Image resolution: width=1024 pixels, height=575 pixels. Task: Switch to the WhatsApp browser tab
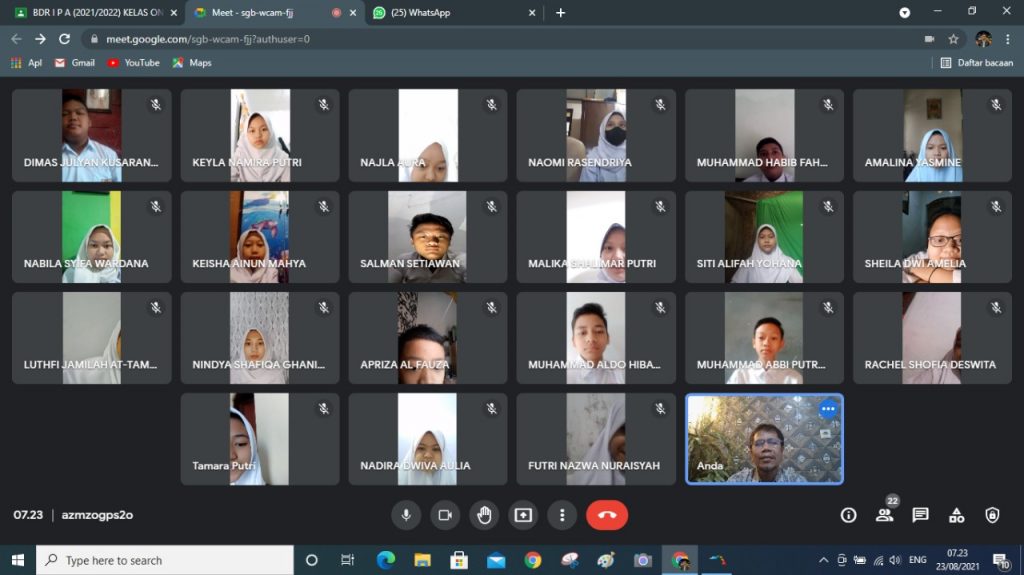pos(450,13)
